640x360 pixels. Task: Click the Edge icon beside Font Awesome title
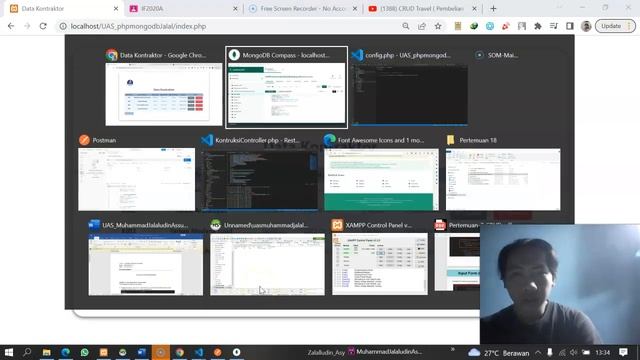pos(330,140)
